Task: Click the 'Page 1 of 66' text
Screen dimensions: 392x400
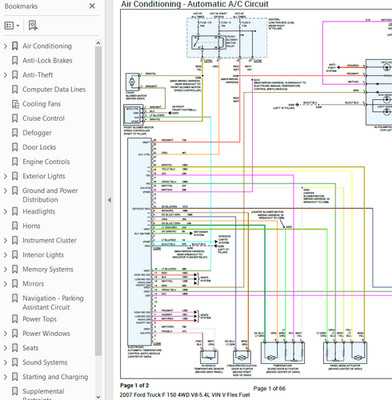Action: point(269,389)
